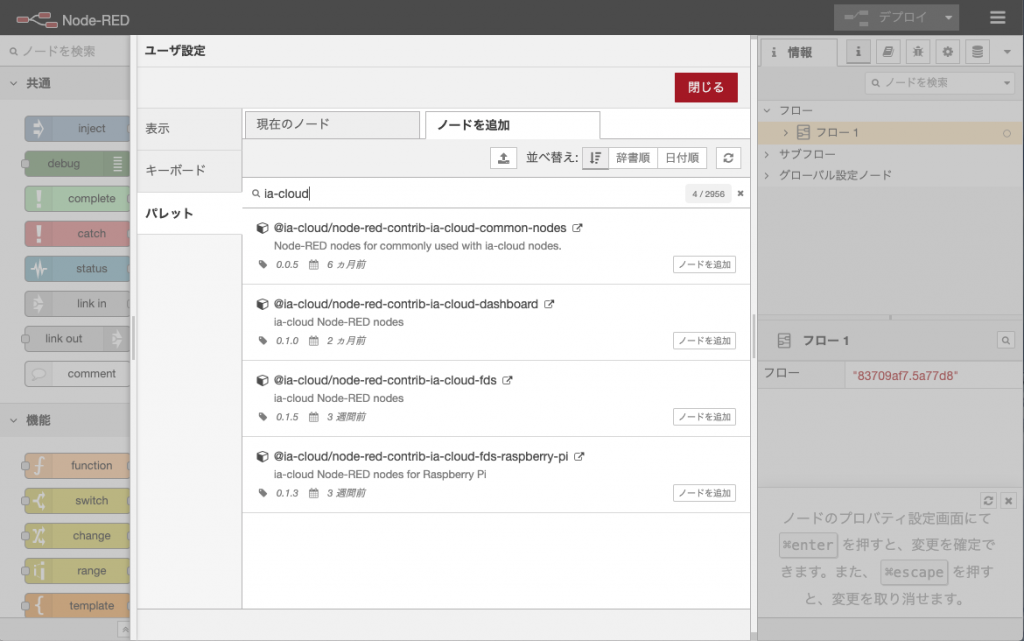Viewport: 1024px width, 641px height.
Task: Open the help sidebar (book icon)
Action: (887, 52)
